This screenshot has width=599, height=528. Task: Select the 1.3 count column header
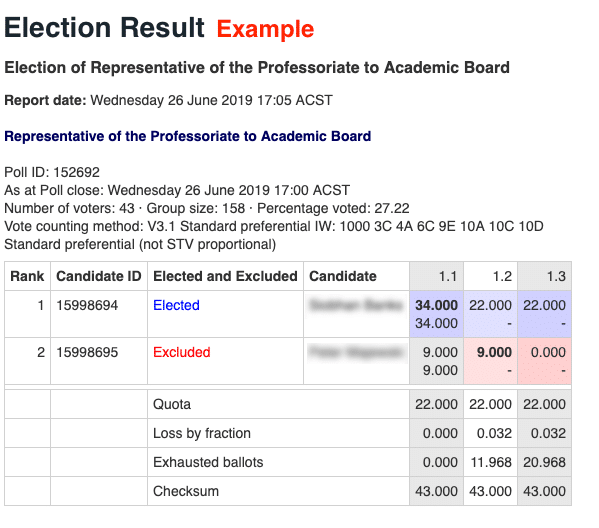pos(556,276)
